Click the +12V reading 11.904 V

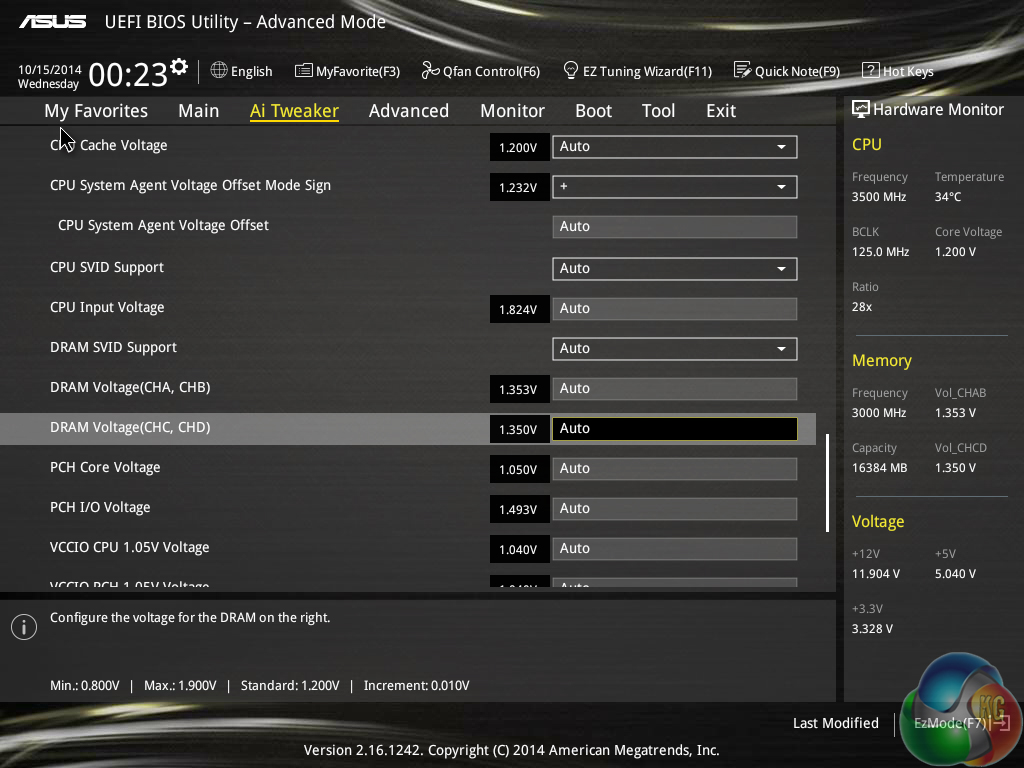(x=876, y=573)
